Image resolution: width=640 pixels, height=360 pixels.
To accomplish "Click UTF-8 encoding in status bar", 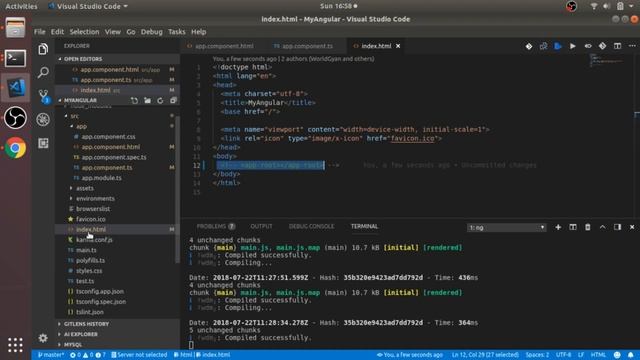I will click(x=564, y=355).
